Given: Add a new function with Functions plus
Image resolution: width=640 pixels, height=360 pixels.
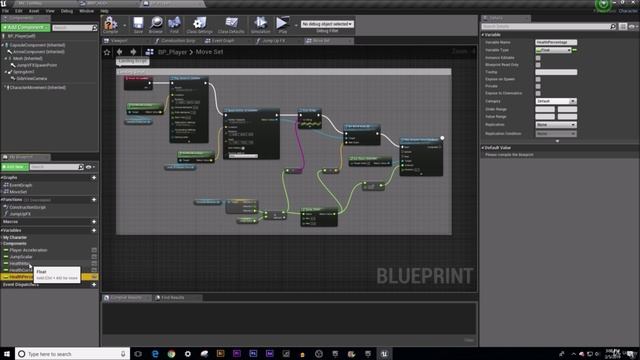Looking at the screenshot, I should click(94, 200).
